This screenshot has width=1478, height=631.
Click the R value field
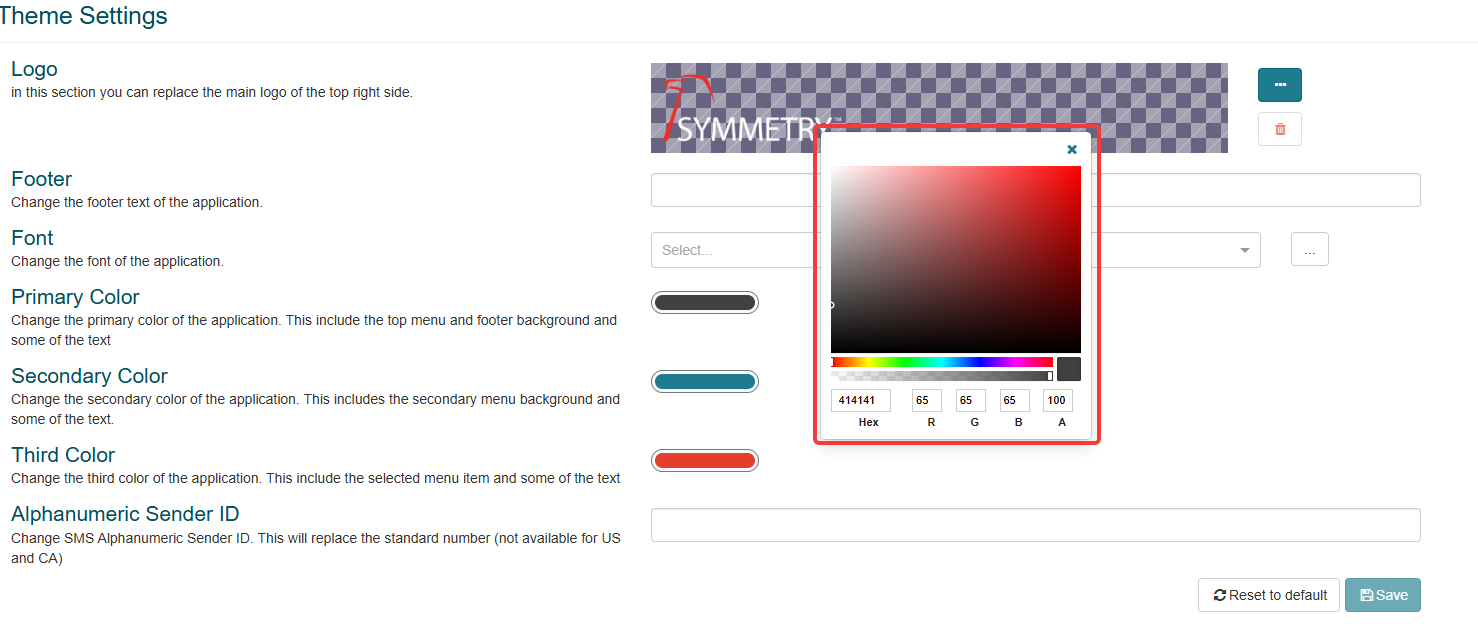927,401
